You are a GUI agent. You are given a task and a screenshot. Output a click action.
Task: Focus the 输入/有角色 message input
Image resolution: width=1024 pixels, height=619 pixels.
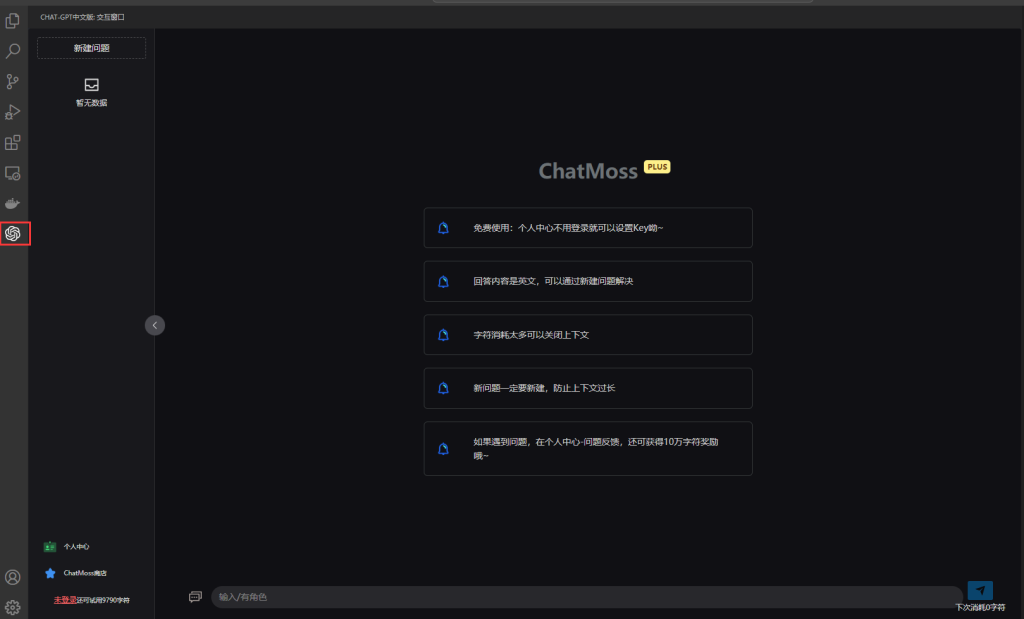(586, 597)
